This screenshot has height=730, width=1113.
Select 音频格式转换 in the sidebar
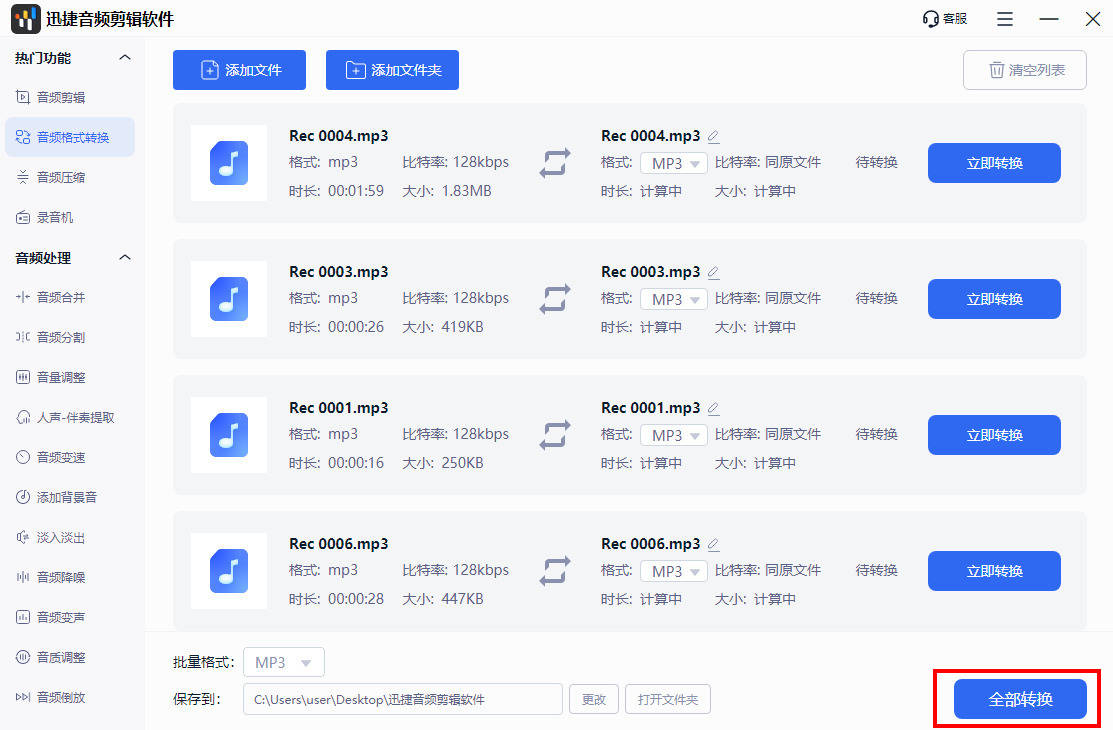click(70, 137)
